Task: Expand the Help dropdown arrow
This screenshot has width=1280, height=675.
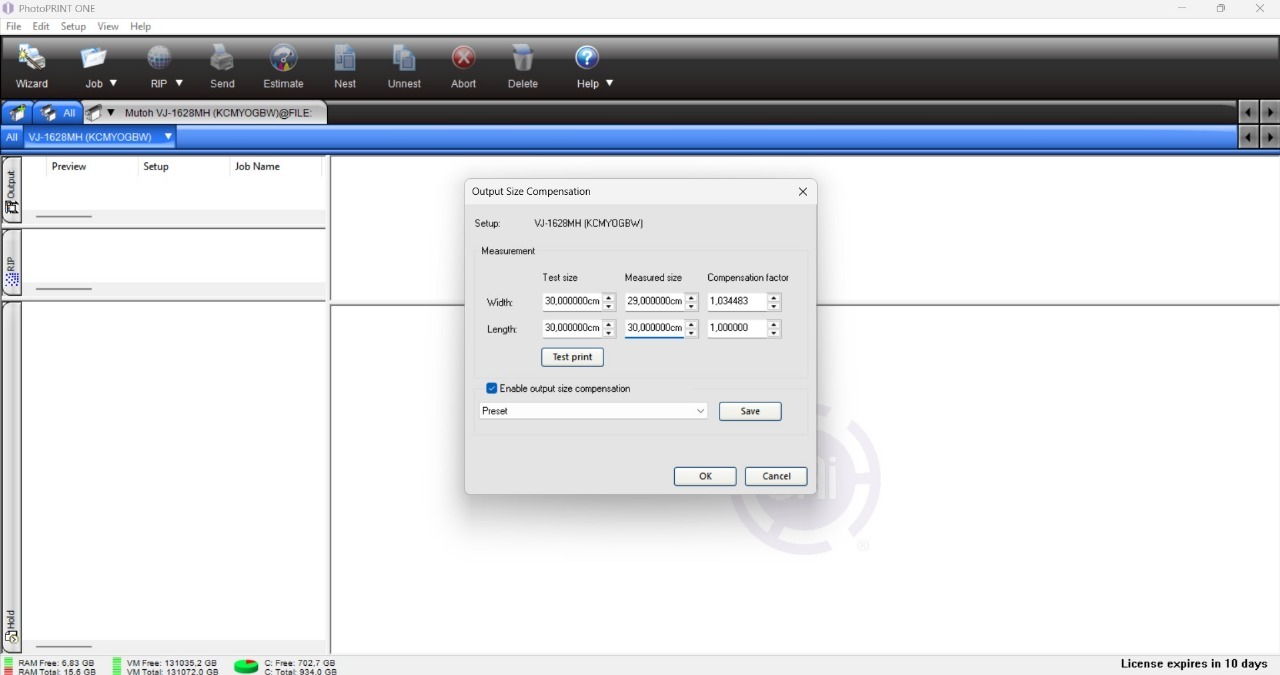Action: (x=609, y=83)
